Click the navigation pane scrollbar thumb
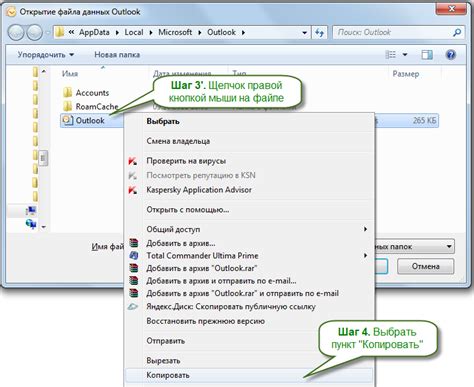Screen dimensions: 474x387 [43, 158]
